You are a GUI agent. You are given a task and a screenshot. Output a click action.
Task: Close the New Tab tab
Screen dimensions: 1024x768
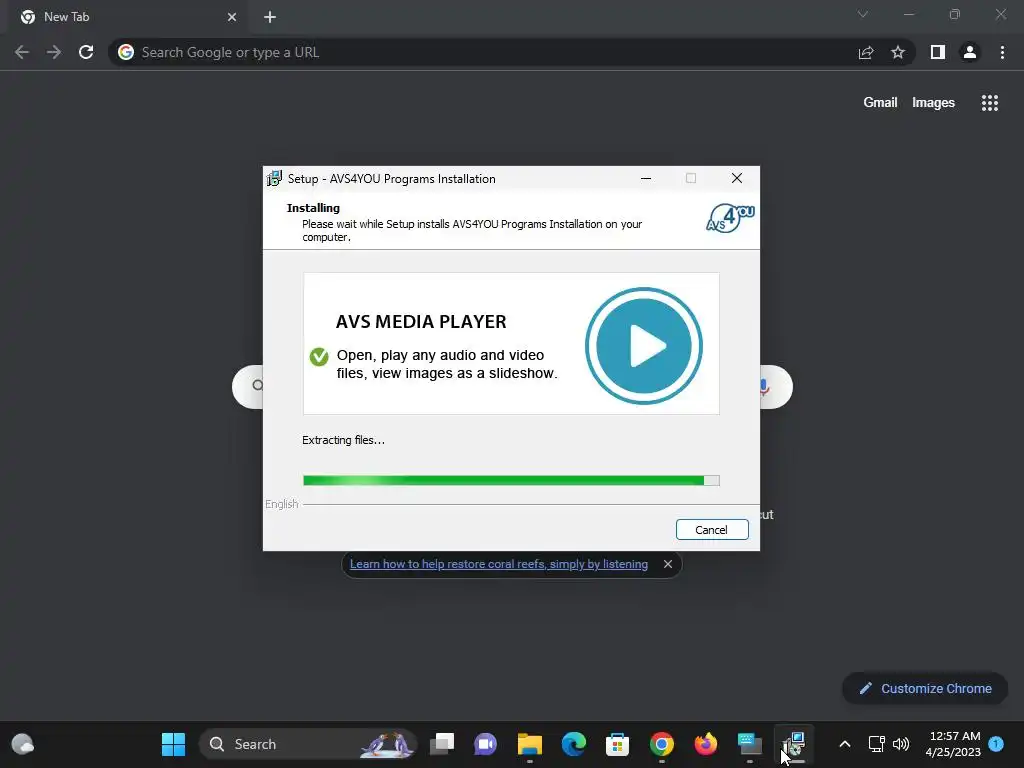point(232,17)
